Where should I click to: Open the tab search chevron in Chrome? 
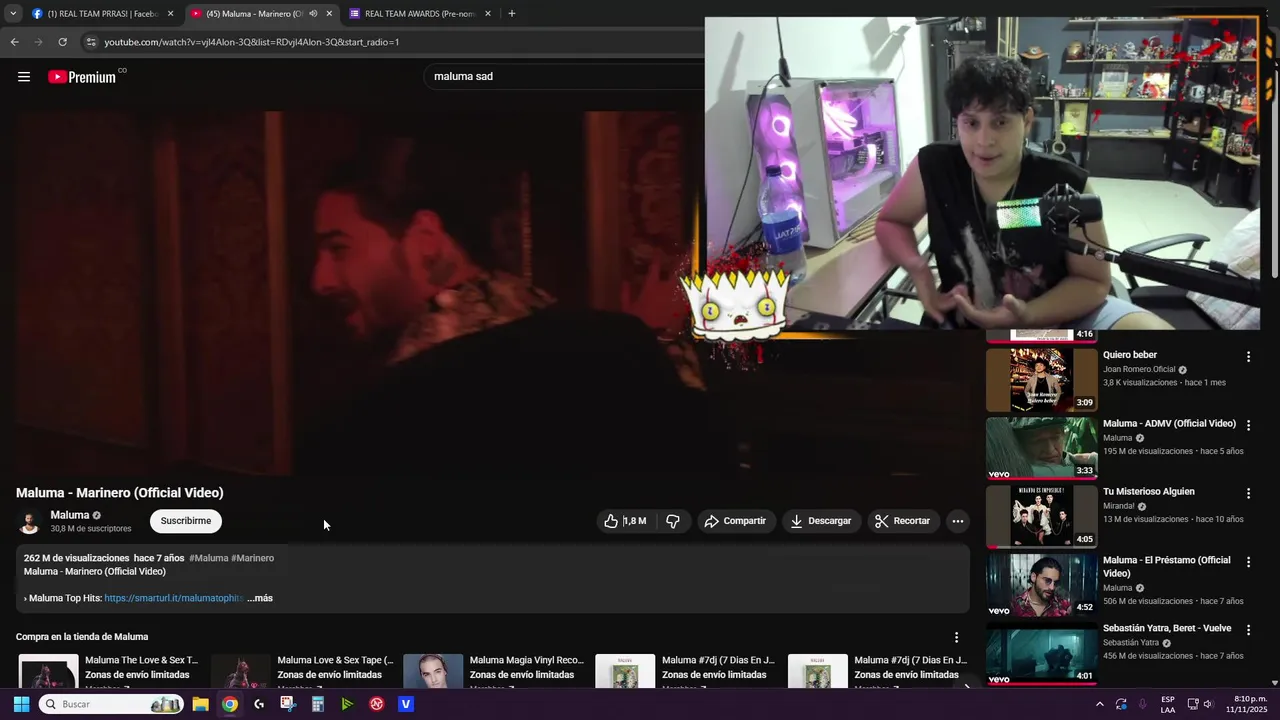coord(13,14)
